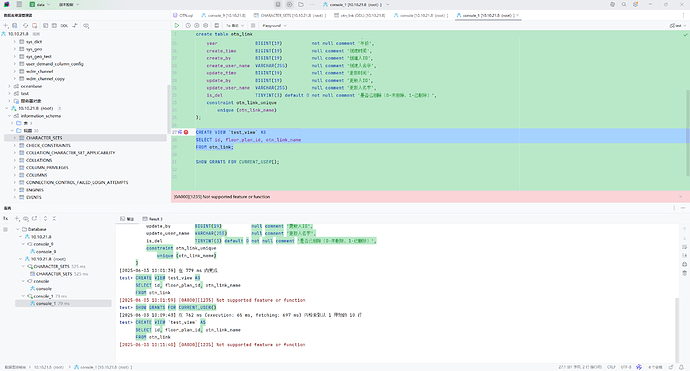This screenshot has height=371, width=690.
Task: Click the DDL button in explorer toolbar
Action: [x=64, y=26]
